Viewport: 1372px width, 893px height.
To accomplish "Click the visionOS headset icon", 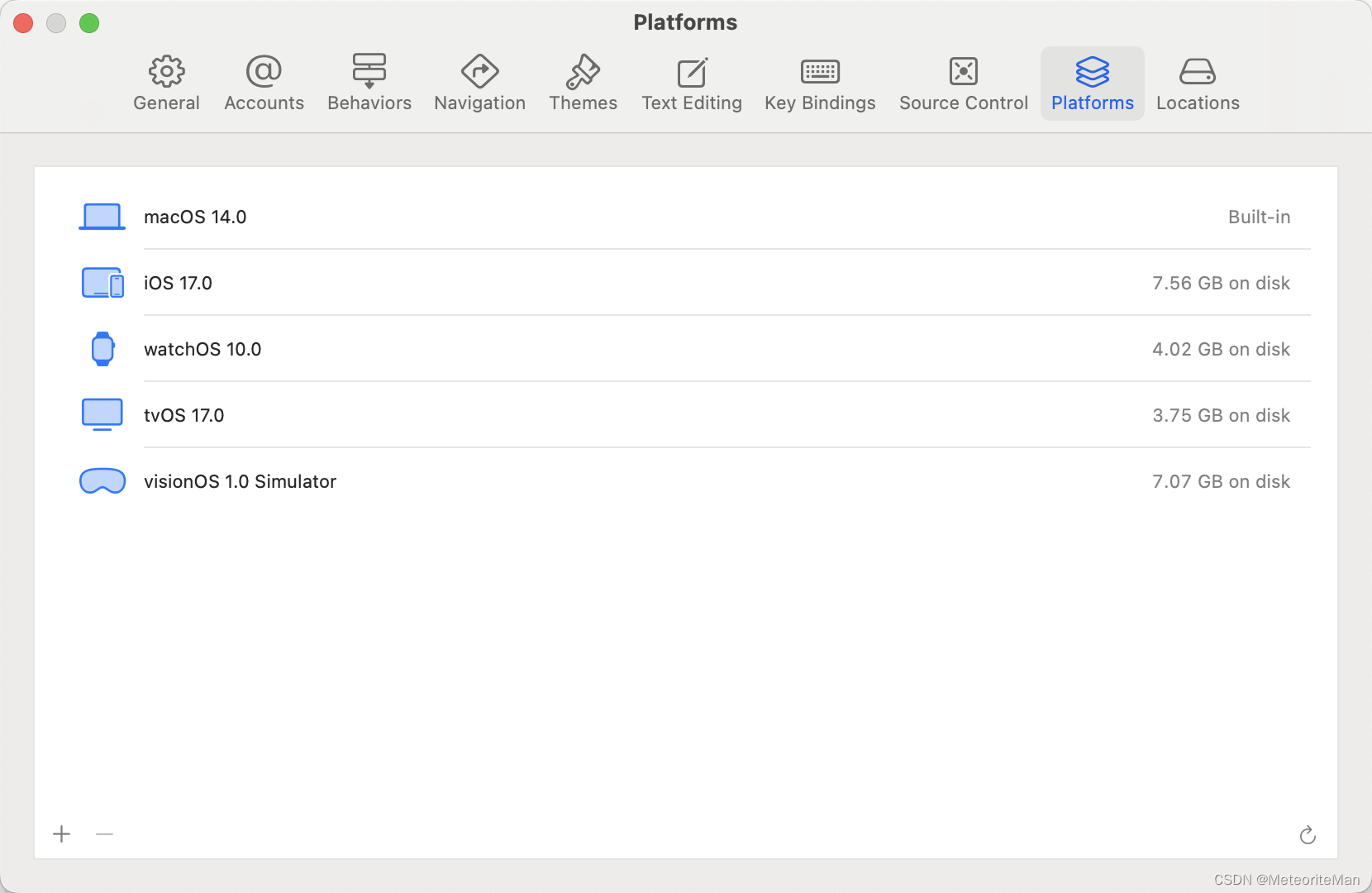I will point(102,481).
